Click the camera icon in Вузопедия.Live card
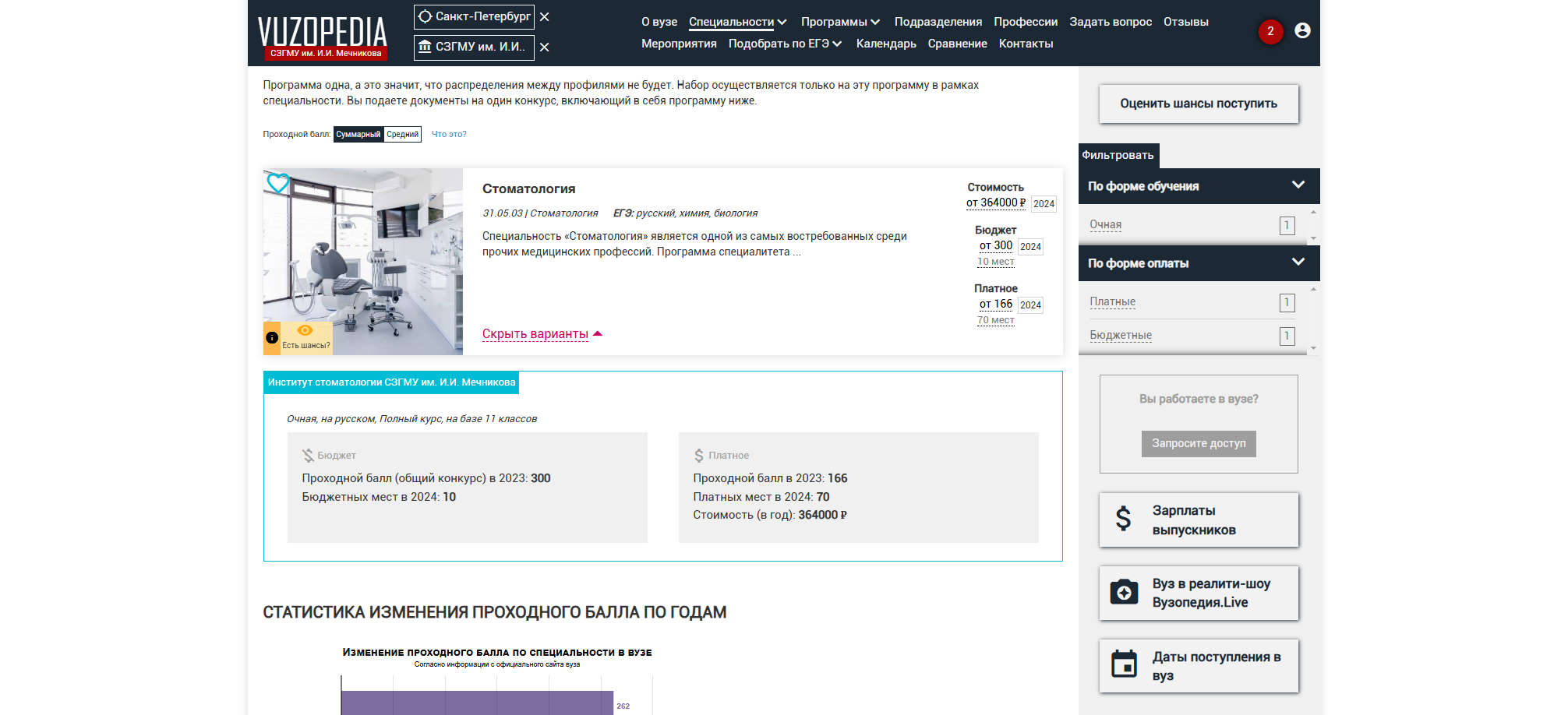Screen dimensions: 1568x715 (1124, 592)
